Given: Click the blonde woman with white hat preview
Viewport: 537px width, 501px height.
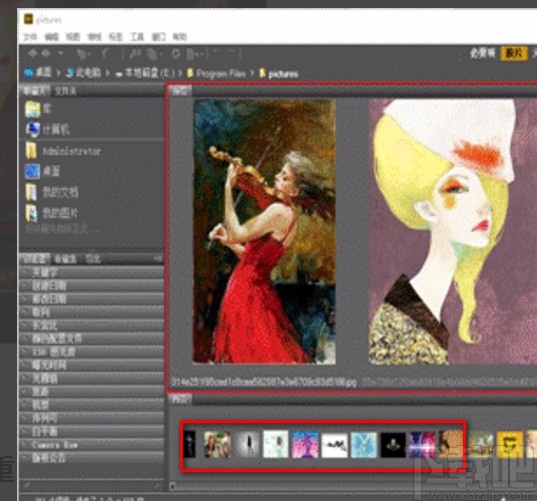Looking at the screenshot, I should click(453, 231).
